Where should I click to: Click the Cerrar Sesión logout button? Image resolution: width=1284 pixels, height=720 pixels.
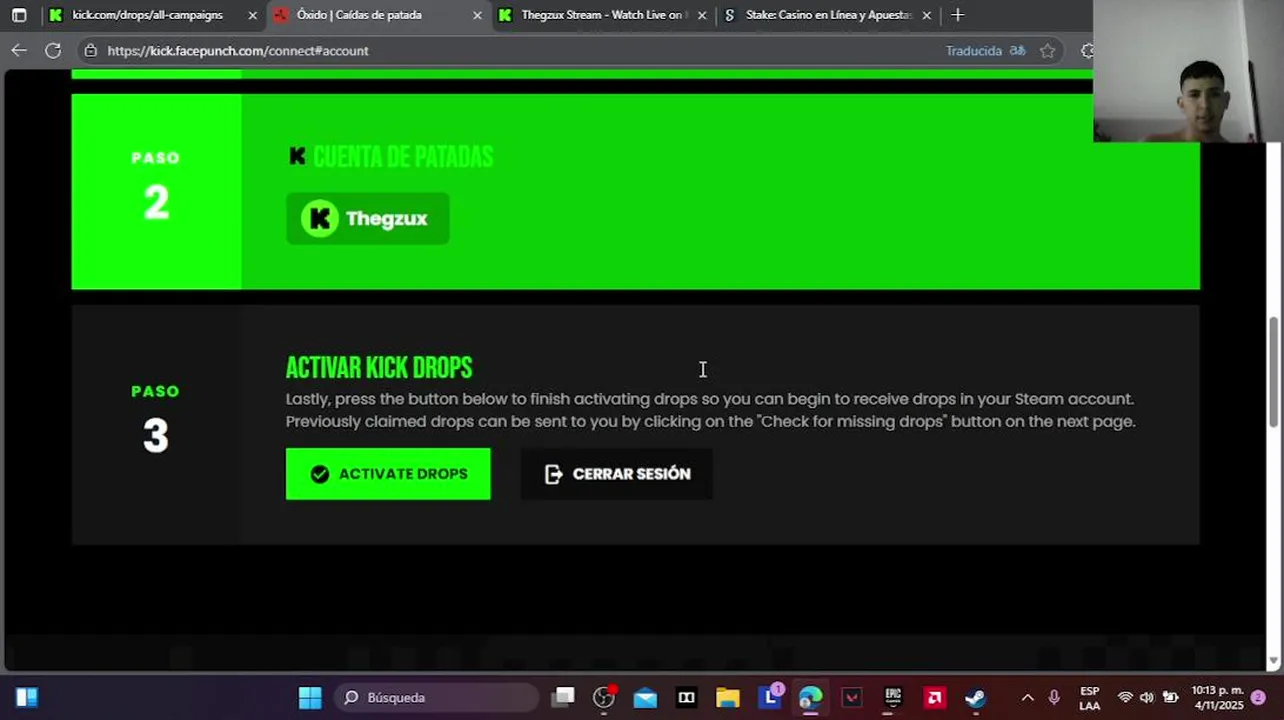617,474
